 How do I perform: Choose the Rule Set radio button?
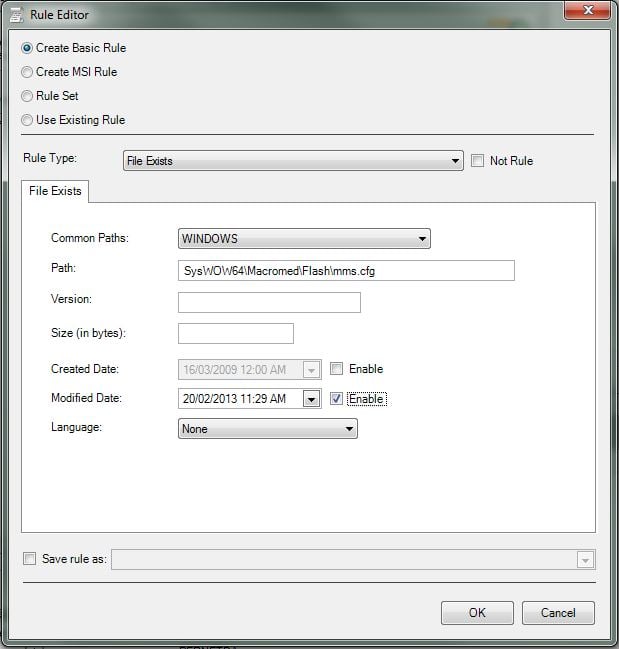pos(27,96)
